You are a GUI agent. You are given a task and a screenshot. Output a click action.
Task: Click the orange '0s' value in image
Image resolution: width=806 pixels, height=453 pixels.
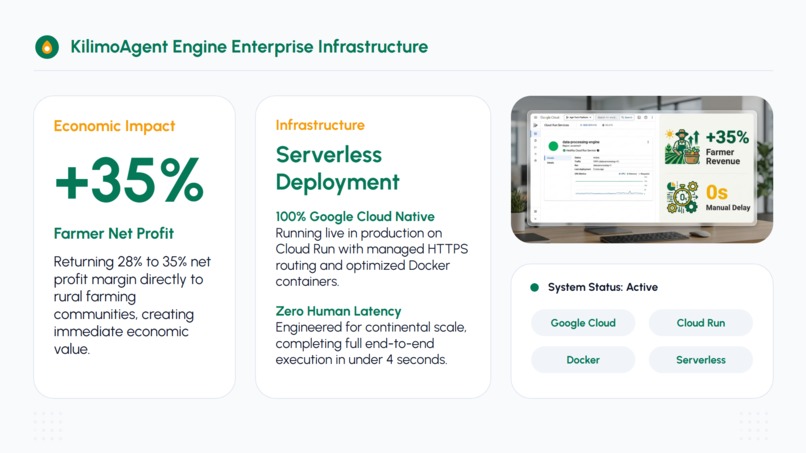(x=717, y=192)
